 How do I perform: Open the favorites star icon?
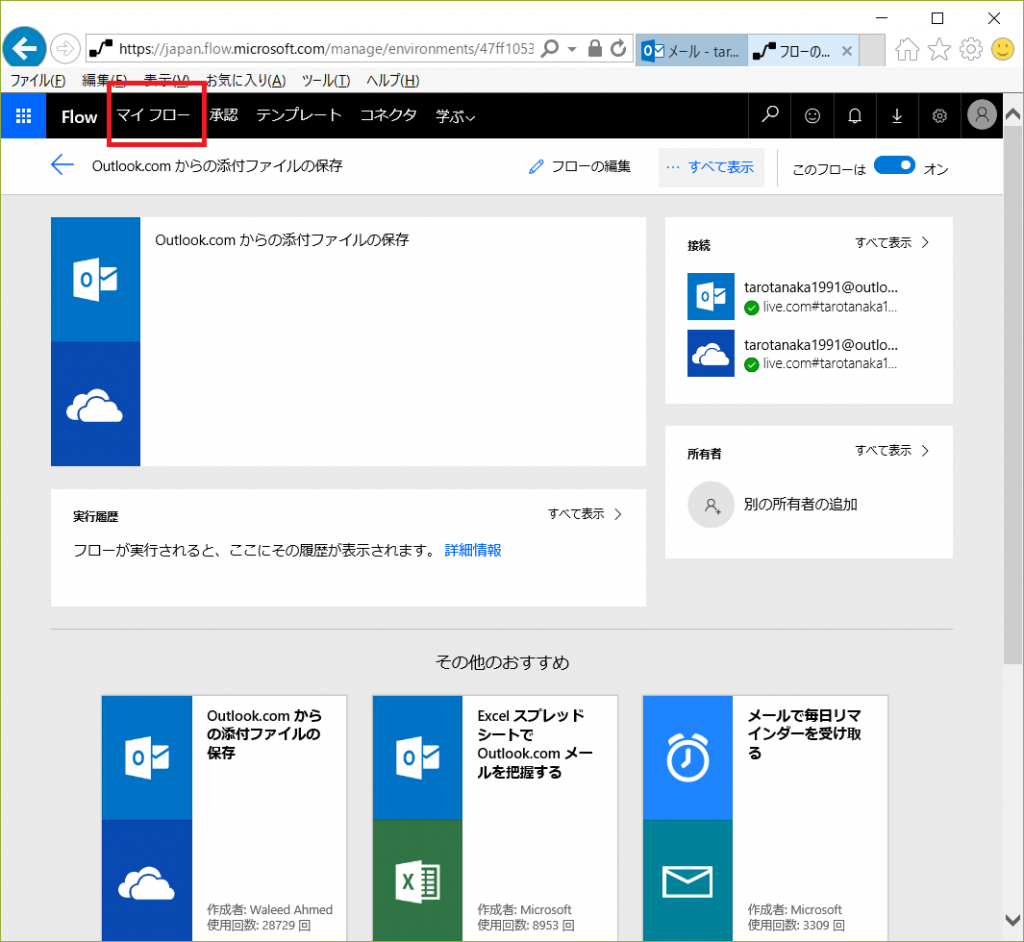coord(939,49)
